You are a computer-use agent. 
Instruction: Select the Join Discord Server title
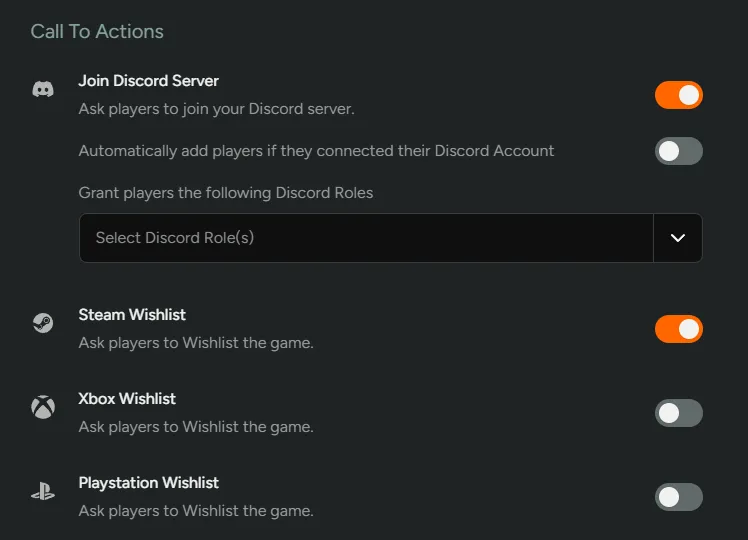(x=149, y=80)
